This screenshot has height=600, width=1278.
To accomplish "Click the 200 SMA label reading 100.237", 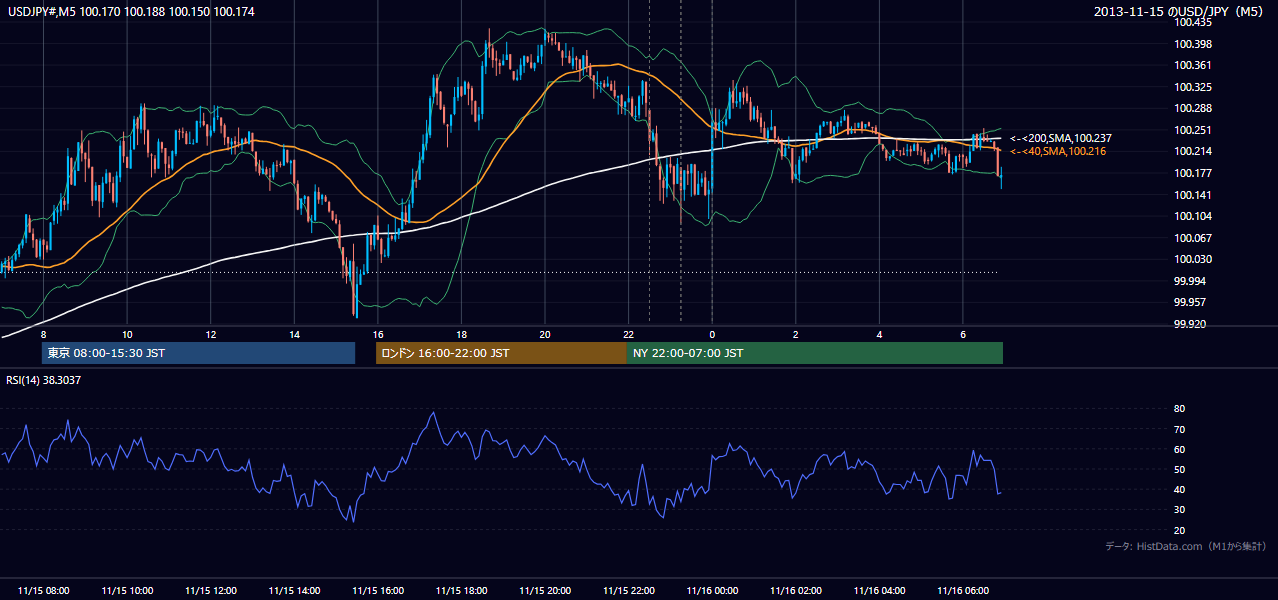I will [1061, 138].
